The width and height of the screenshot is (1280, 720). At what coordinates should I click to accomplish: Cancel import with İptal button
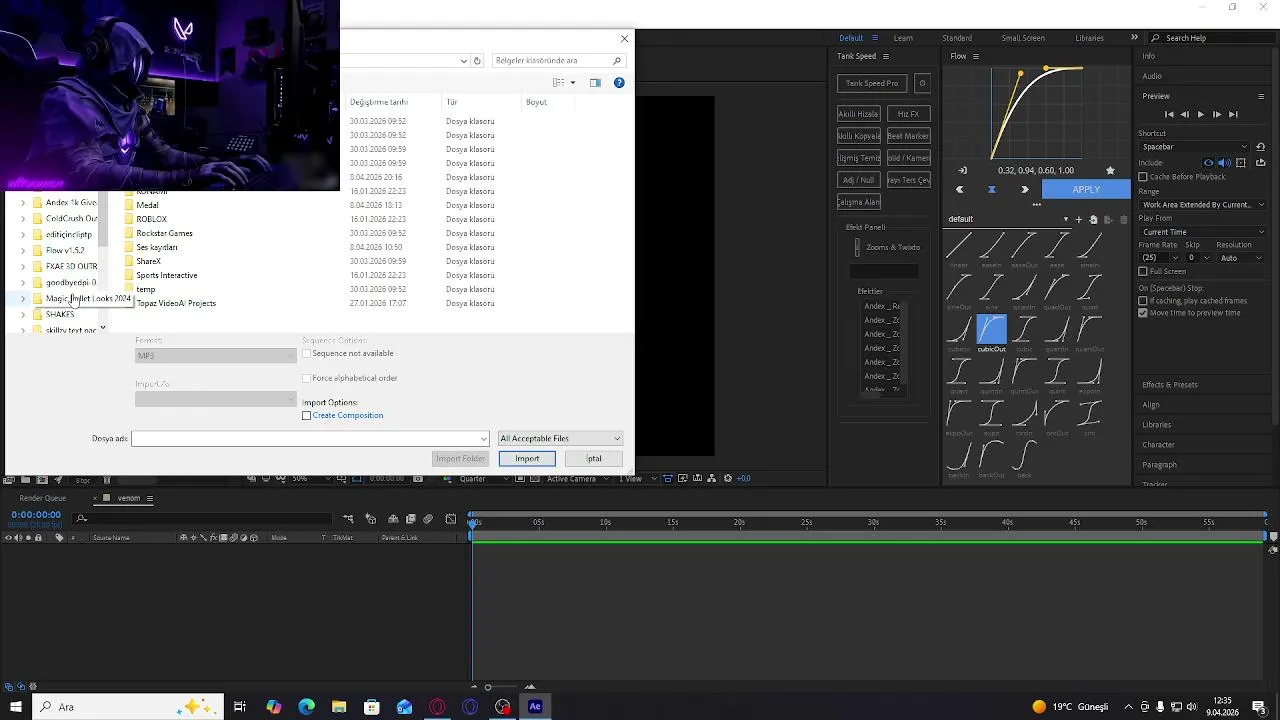(594, 458)
